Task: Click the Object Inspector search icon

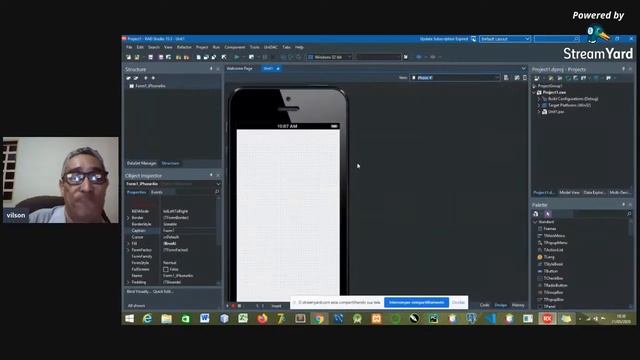Action: point(217,192)
